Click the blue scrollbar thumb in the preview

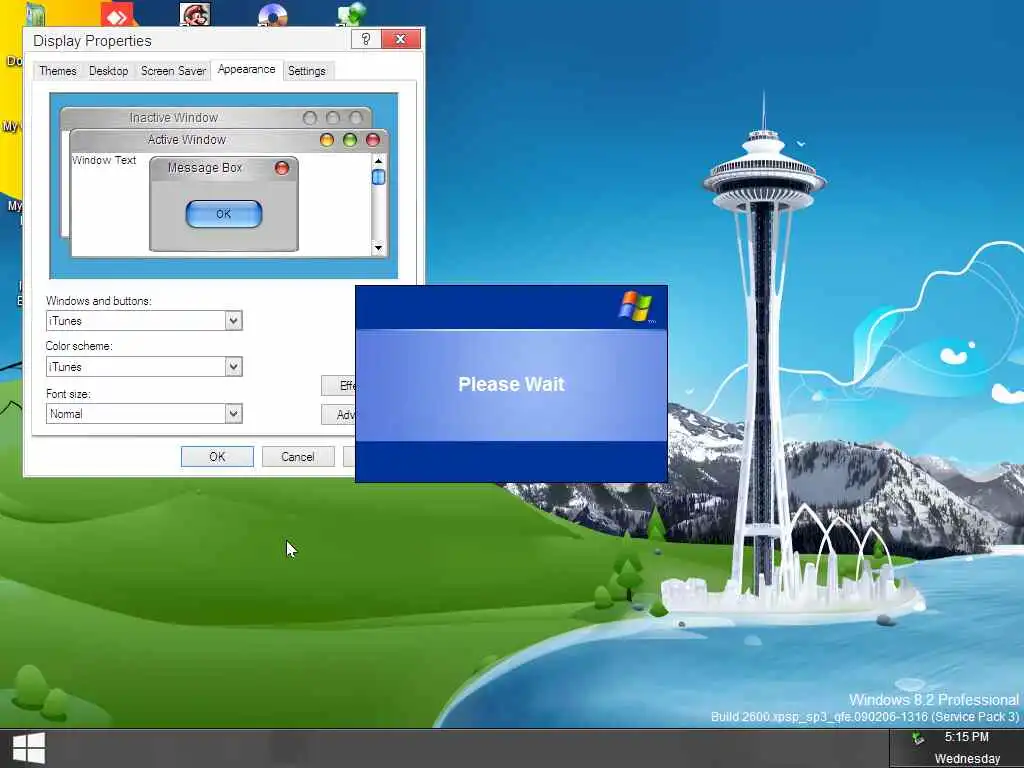[378, 177]
